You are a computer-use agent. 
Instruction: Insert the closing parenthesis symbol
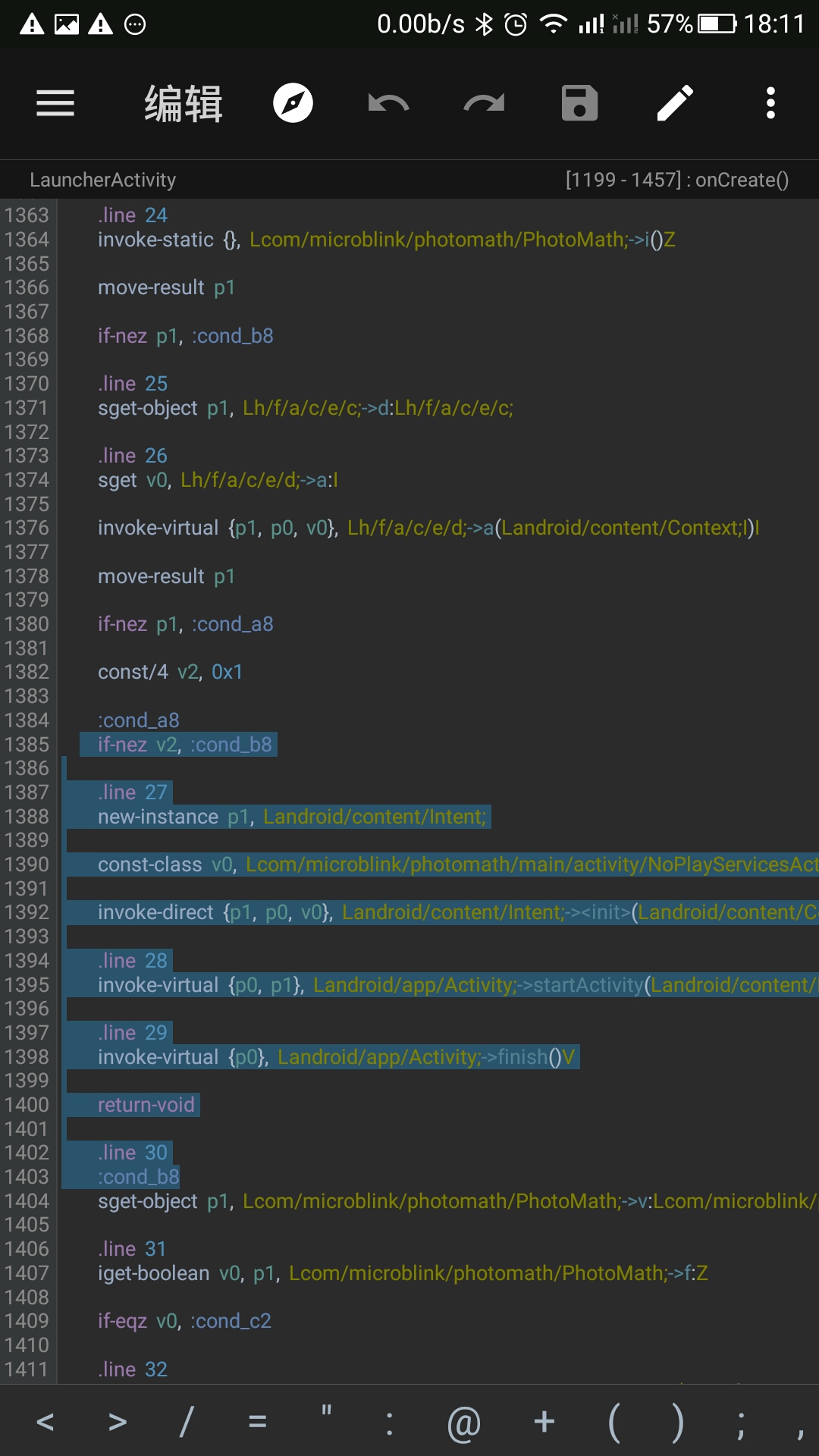point(677,1423)
